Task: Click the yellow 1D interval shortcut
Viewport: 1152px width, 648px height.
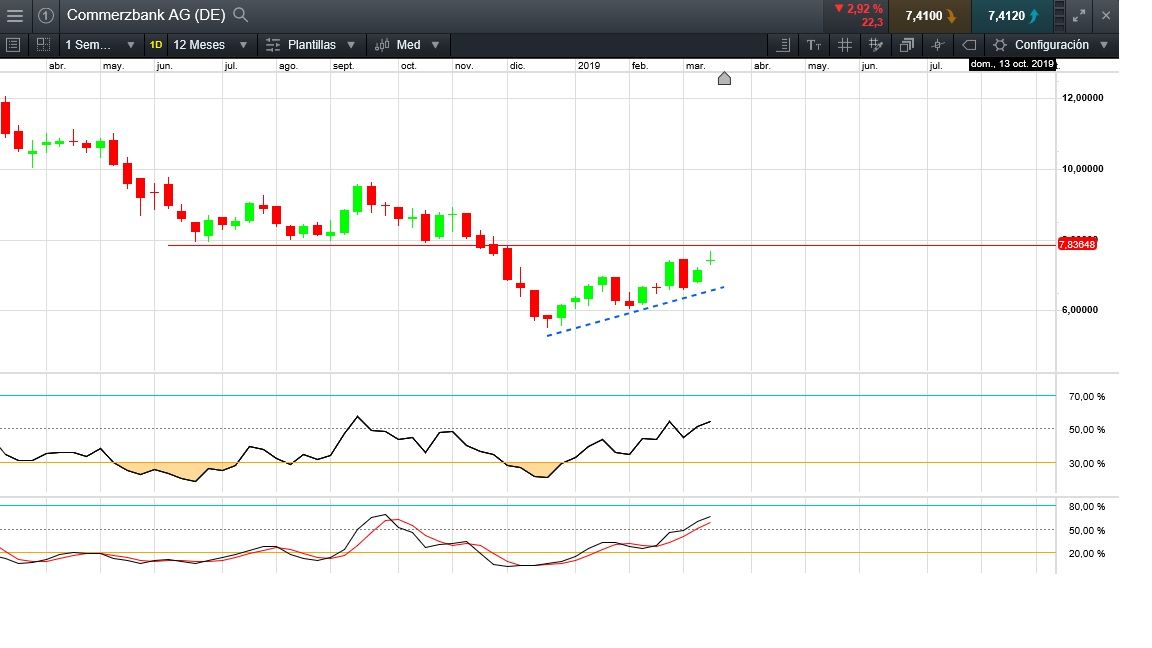Action: (156, 45)
